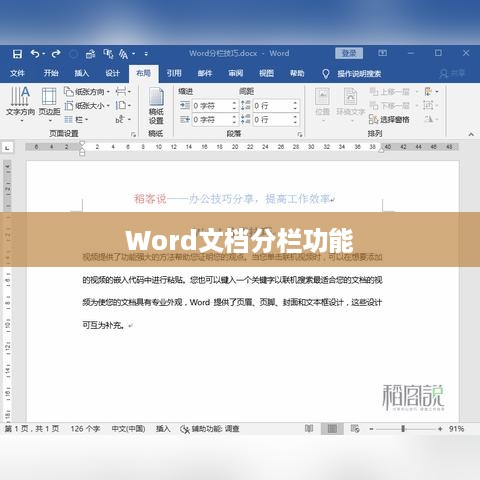
Task: Expand the undo history dropdown arrow
Action: point(44,54)
